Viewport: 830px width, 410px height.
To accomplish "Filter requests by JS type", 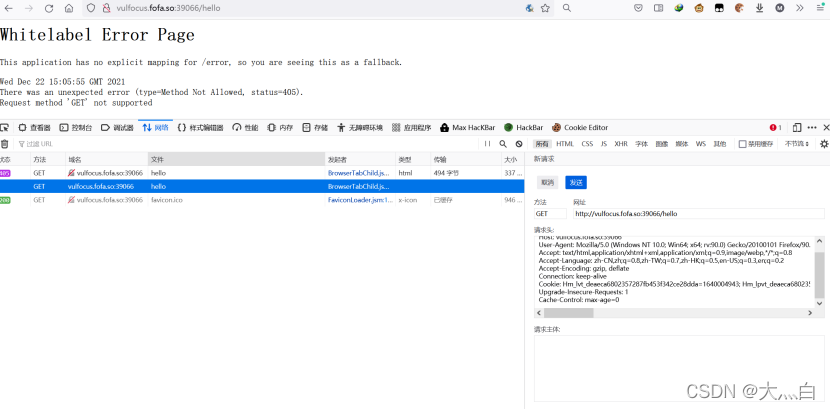I will tap(603, 144).
